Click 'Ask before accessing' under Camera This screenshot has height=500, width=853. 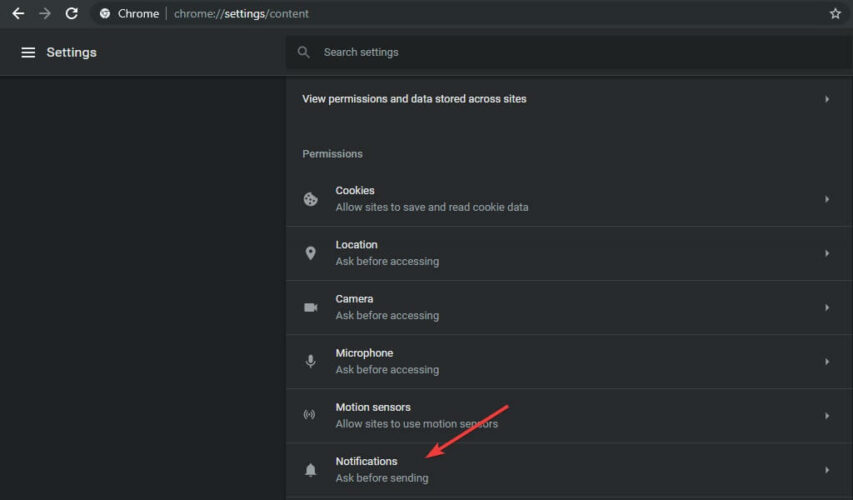coord(387,316)
